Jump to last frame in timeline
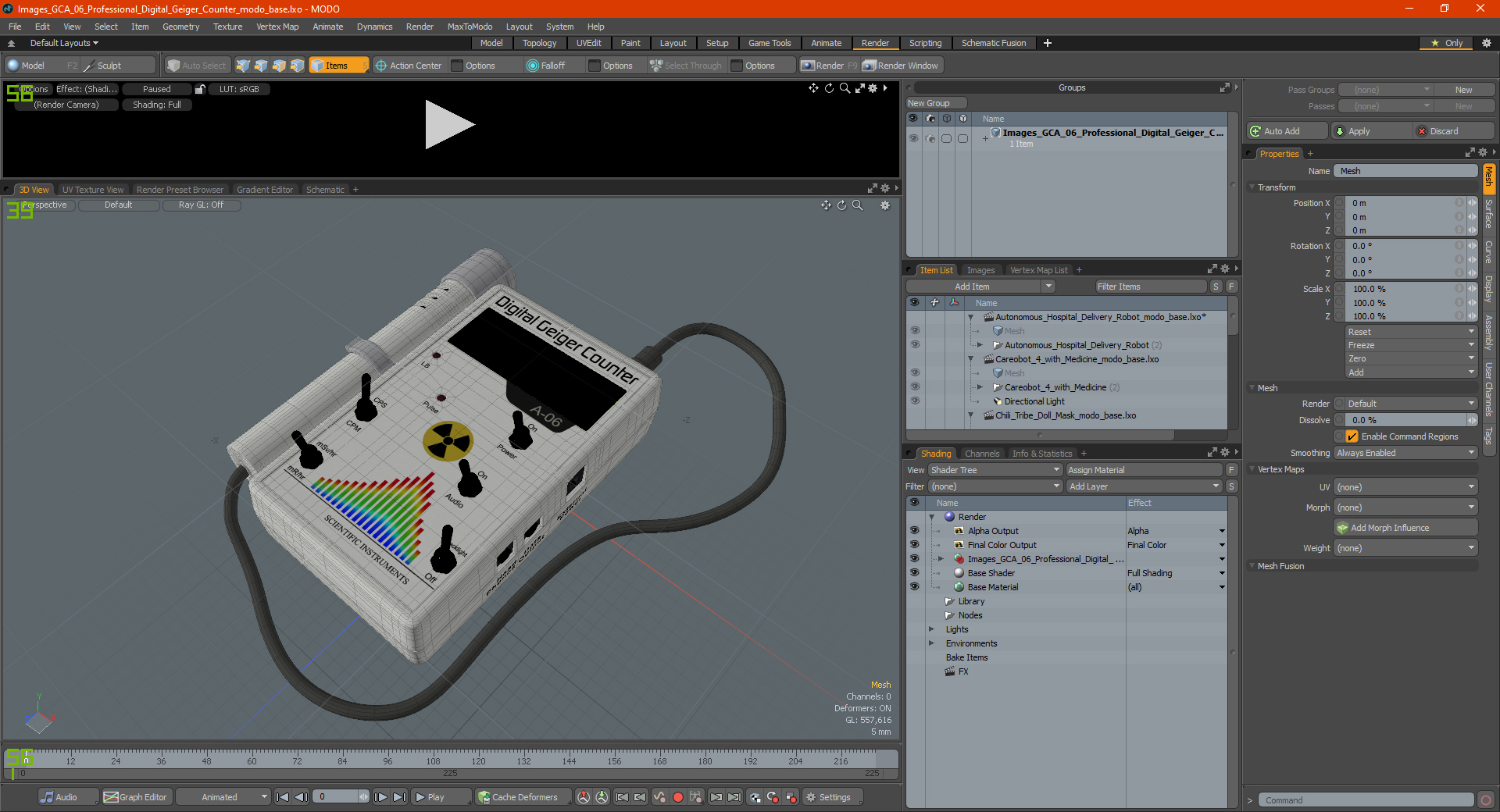 399,797
